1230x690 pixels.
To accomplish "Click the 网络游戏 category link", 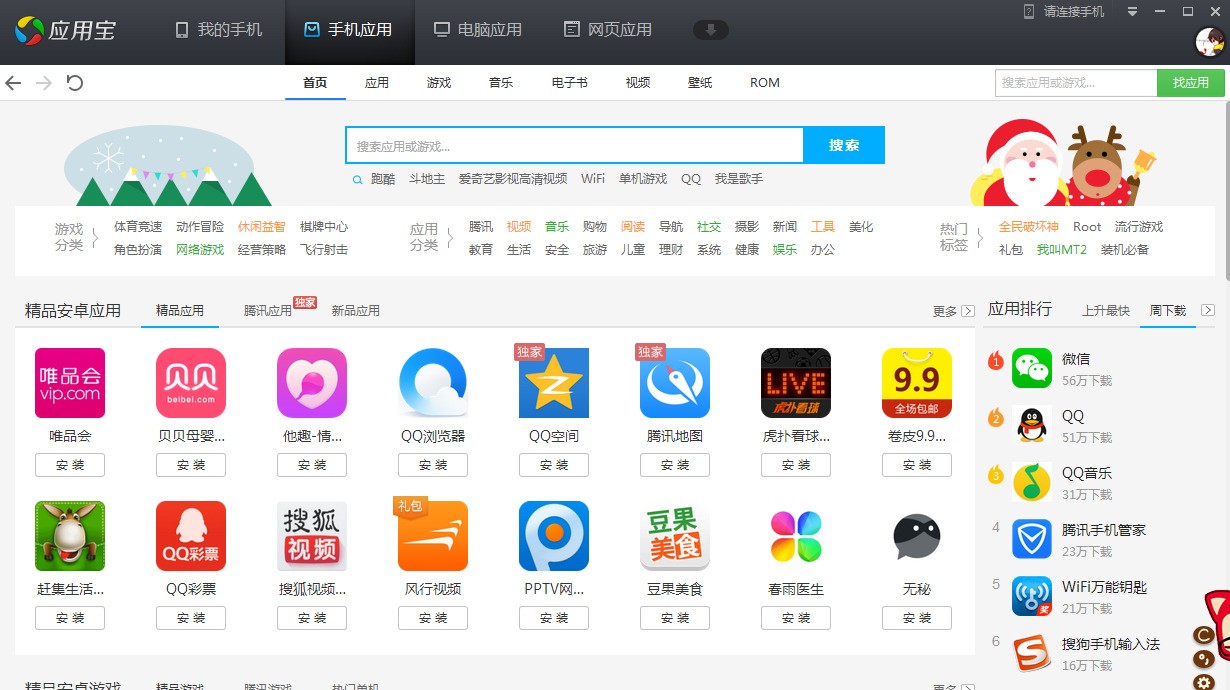I will pos(200,250).
